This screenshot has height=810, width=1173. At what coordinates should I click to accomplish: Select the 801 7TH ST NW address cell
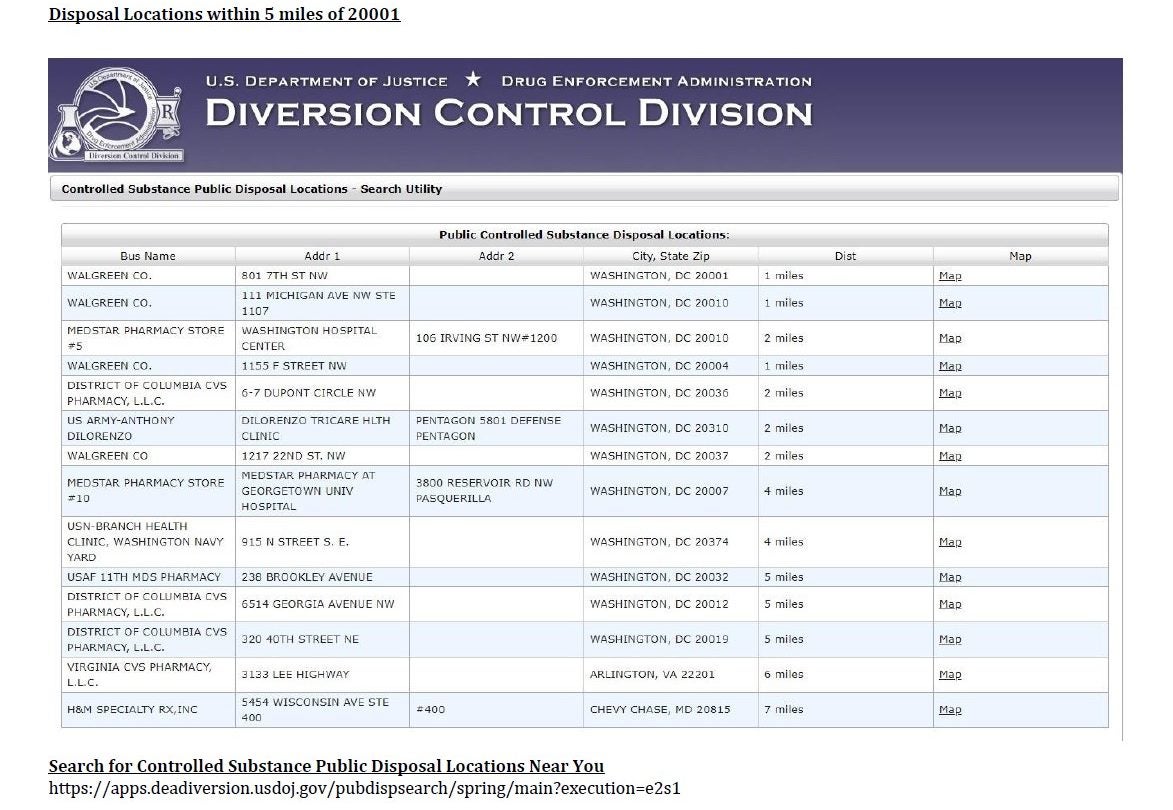point(322,276)
